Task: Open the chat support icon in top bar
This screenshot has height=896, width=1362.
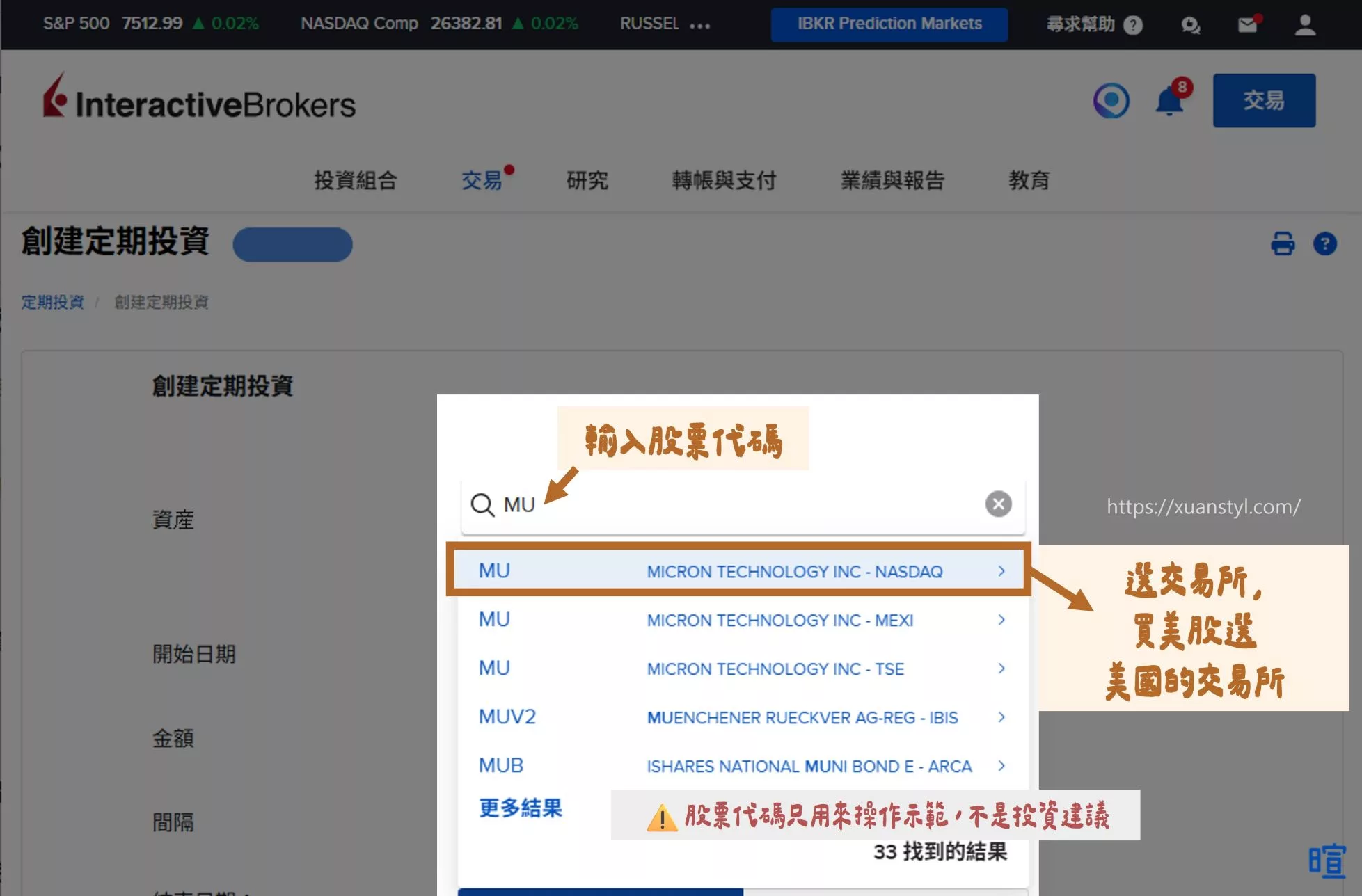Action: point(1191,26)
